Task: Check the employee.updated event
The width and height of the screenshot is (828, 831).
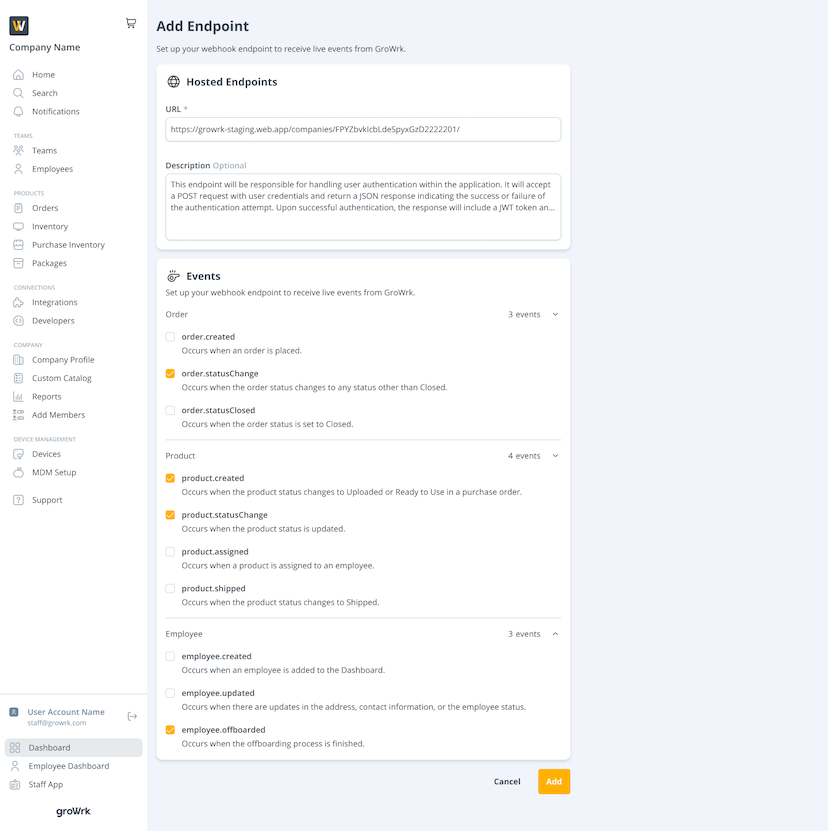Action: [x=171, y=692]
